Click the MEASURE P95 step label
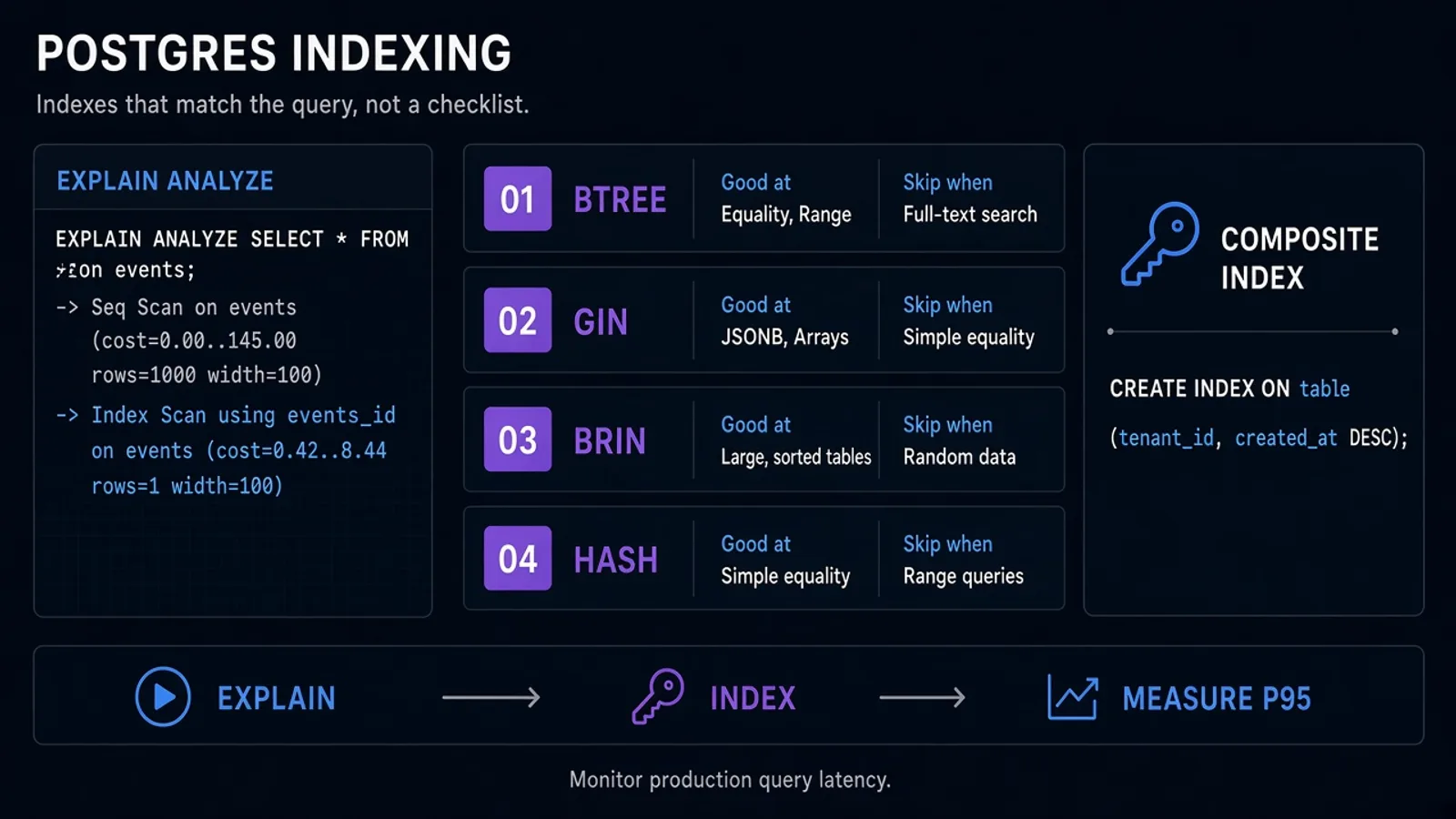1456x819 pixels. (1217, 698)
